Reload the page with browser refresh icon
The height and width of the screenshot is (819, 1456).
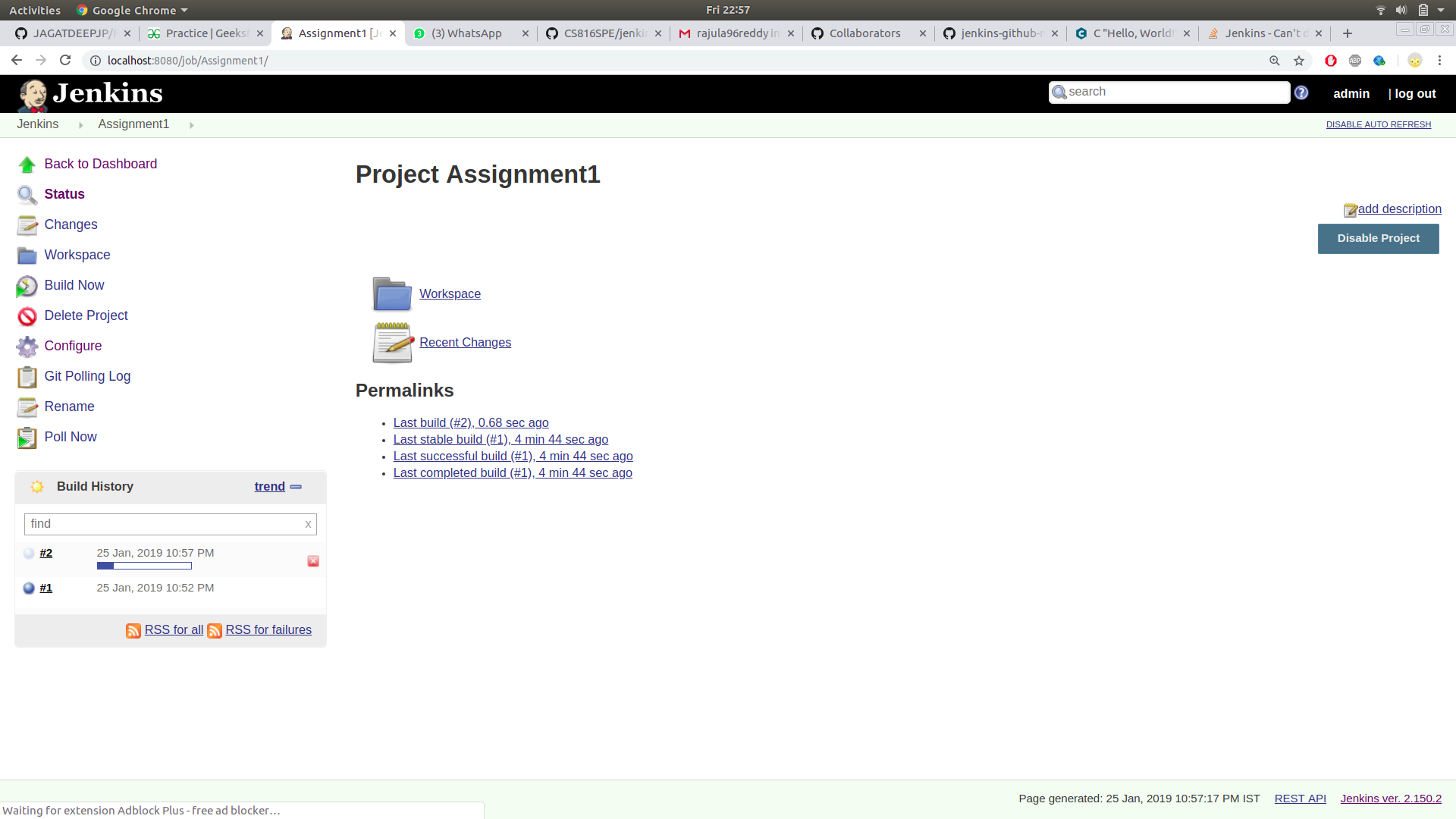pos(65,60)
